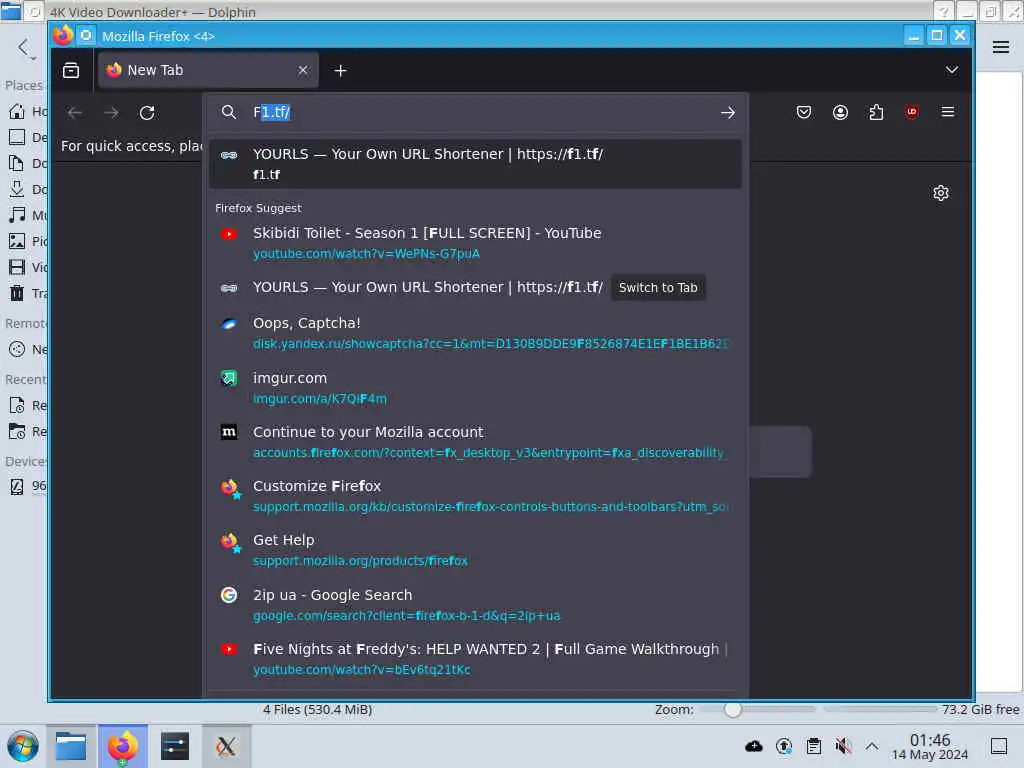Image resolution: width=1024 pixels, height=768 pixels.
Task: Open Five Nights at Freddy's YouTube suggestion
Action: [x=475, y=659]
